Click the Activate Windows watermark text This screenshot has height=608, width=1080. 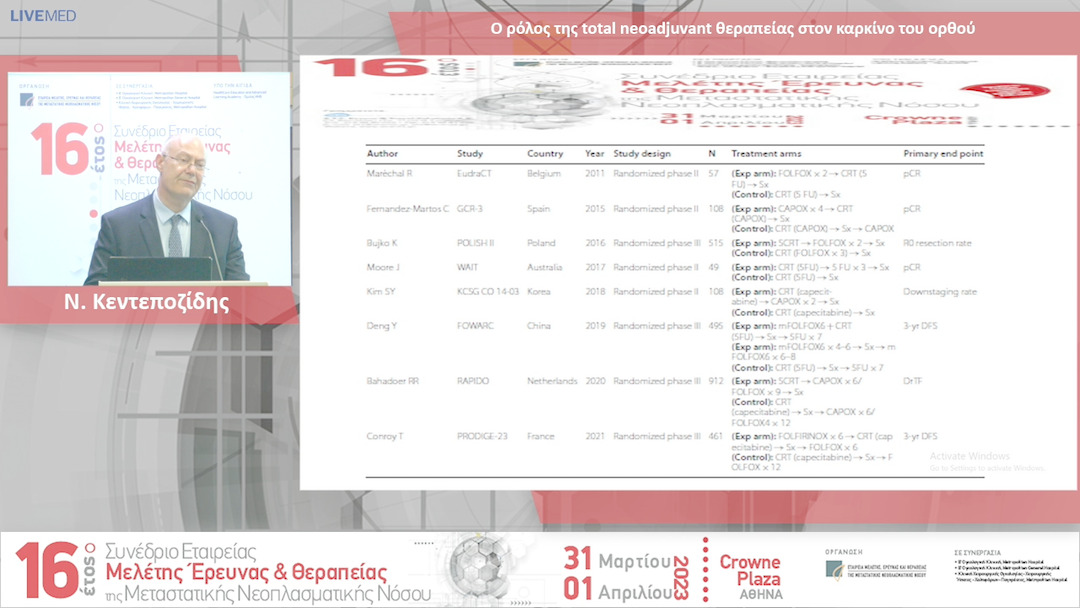[x=969, y=457]
